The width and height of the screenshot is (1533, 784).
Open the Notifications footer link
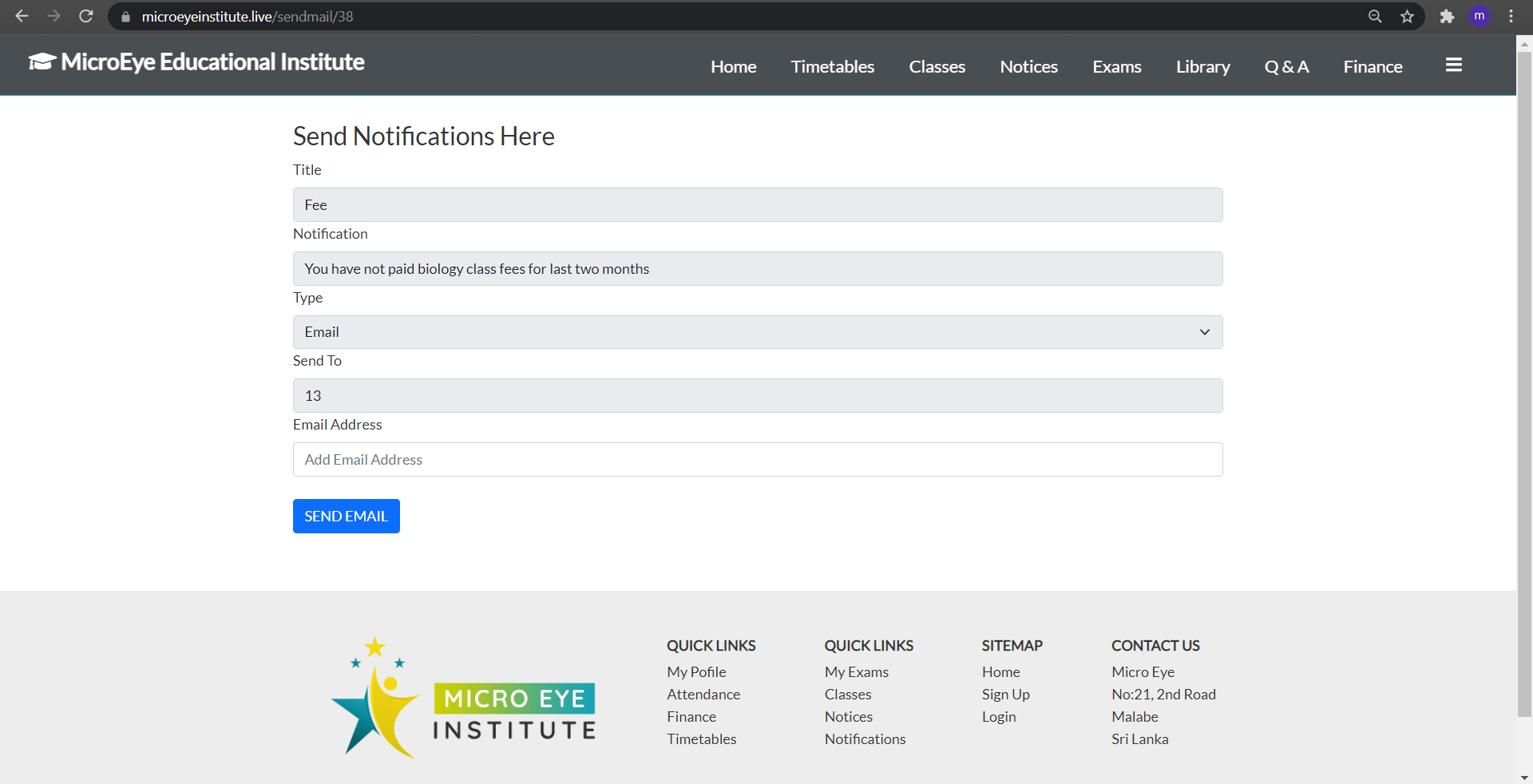point(865,739)
